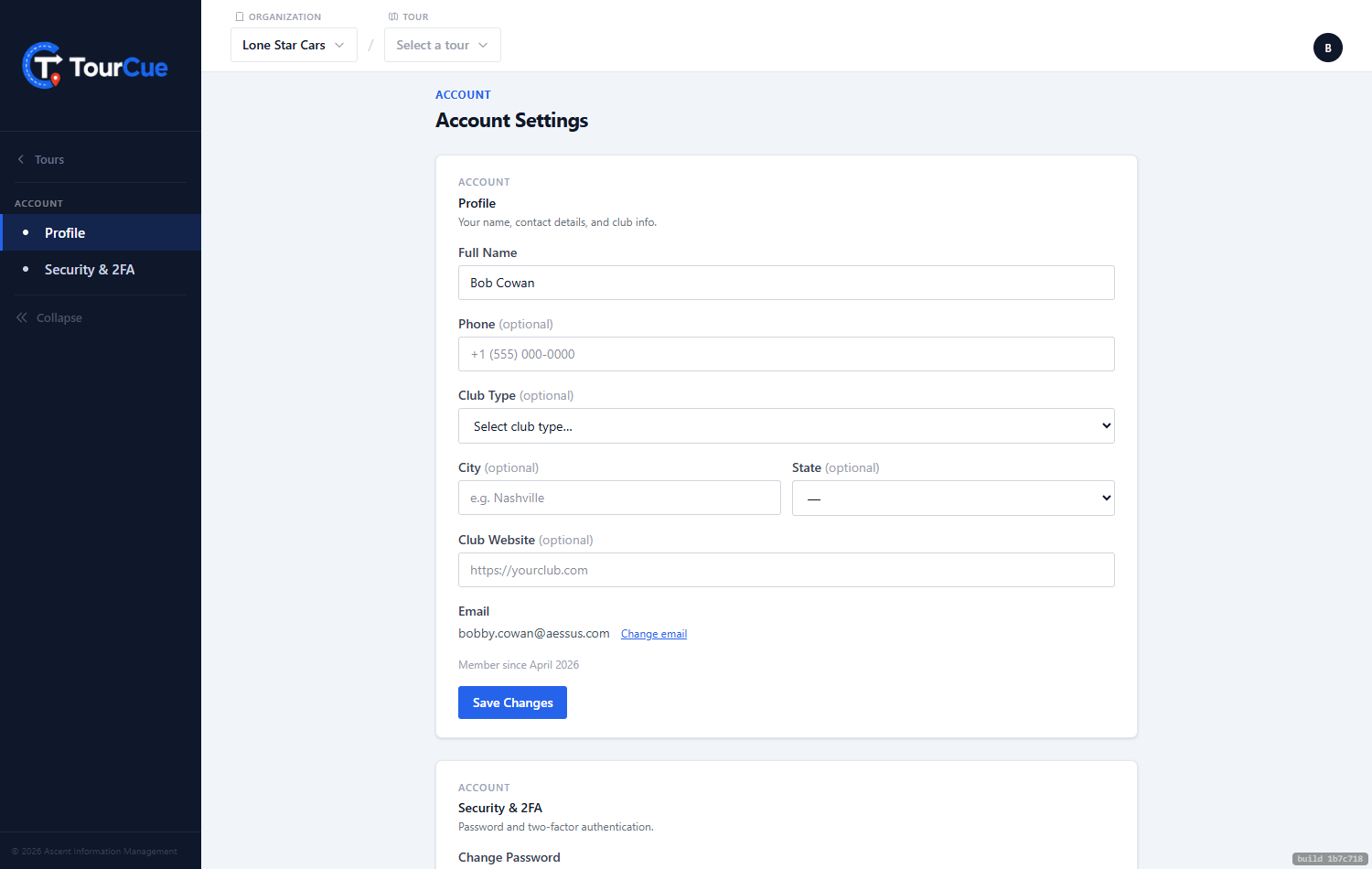Click email text bobby.cowan@aessus.com

pos(534,633)
